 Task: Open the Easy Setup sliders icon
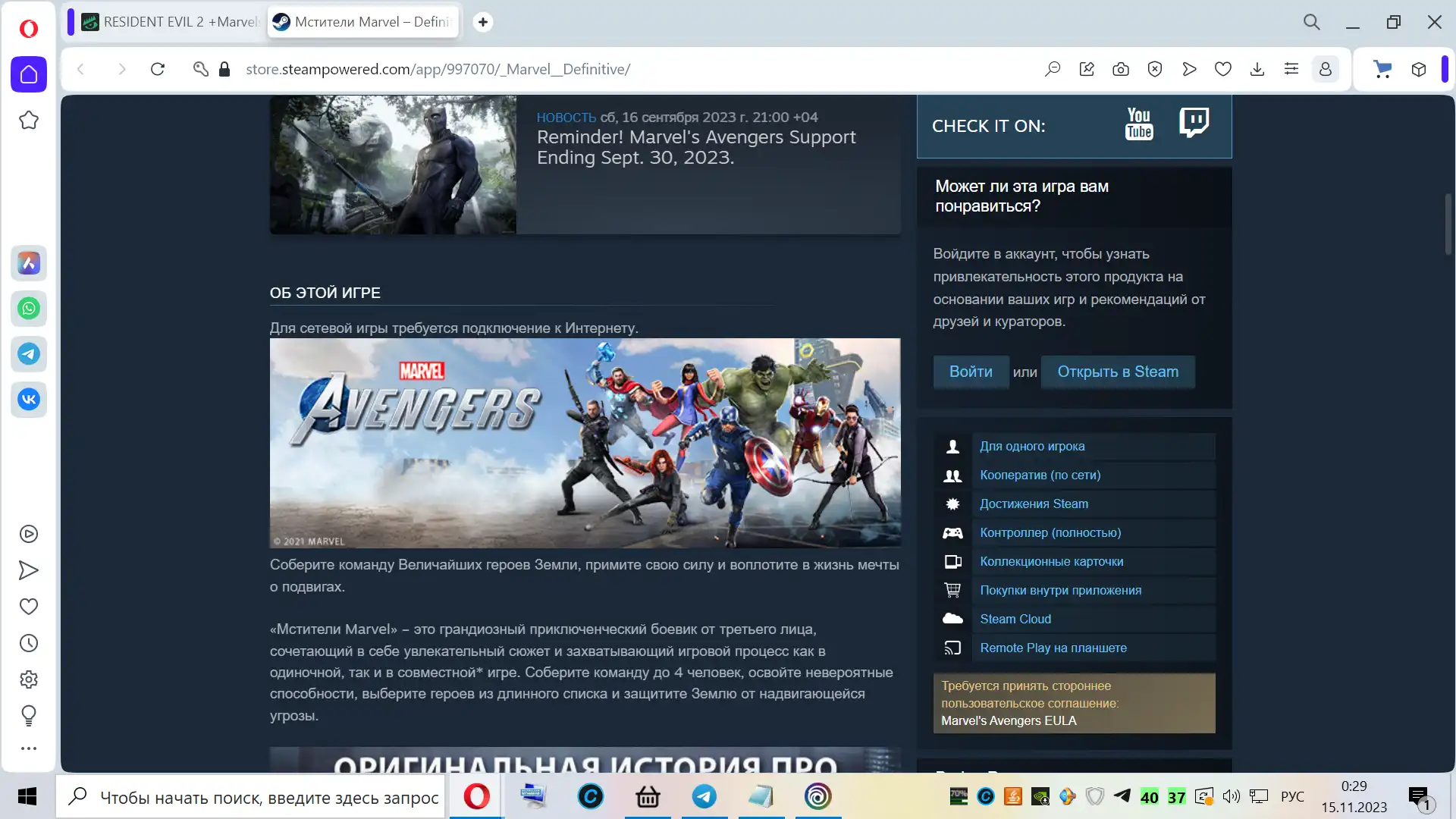point(1291,69)
